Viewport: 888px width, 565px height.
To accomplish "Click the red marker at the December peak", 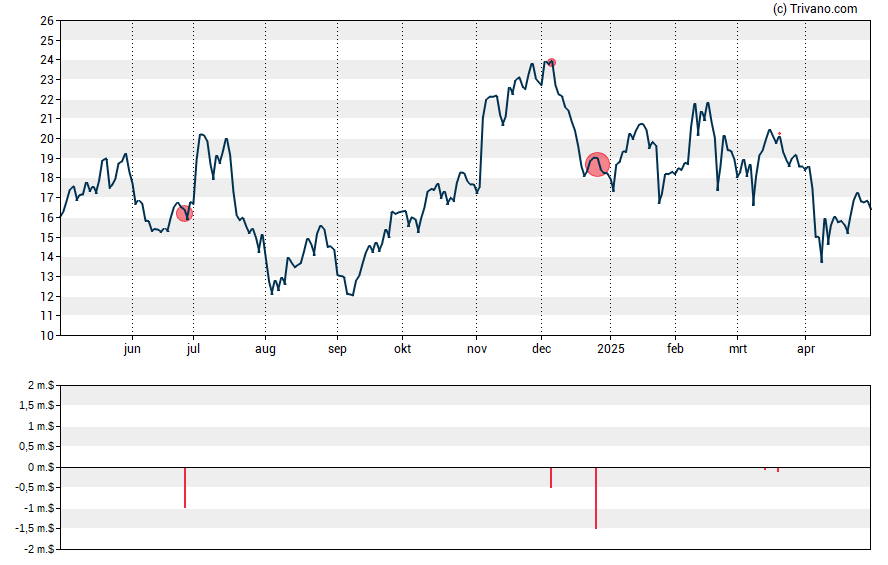I will point(552,63).
